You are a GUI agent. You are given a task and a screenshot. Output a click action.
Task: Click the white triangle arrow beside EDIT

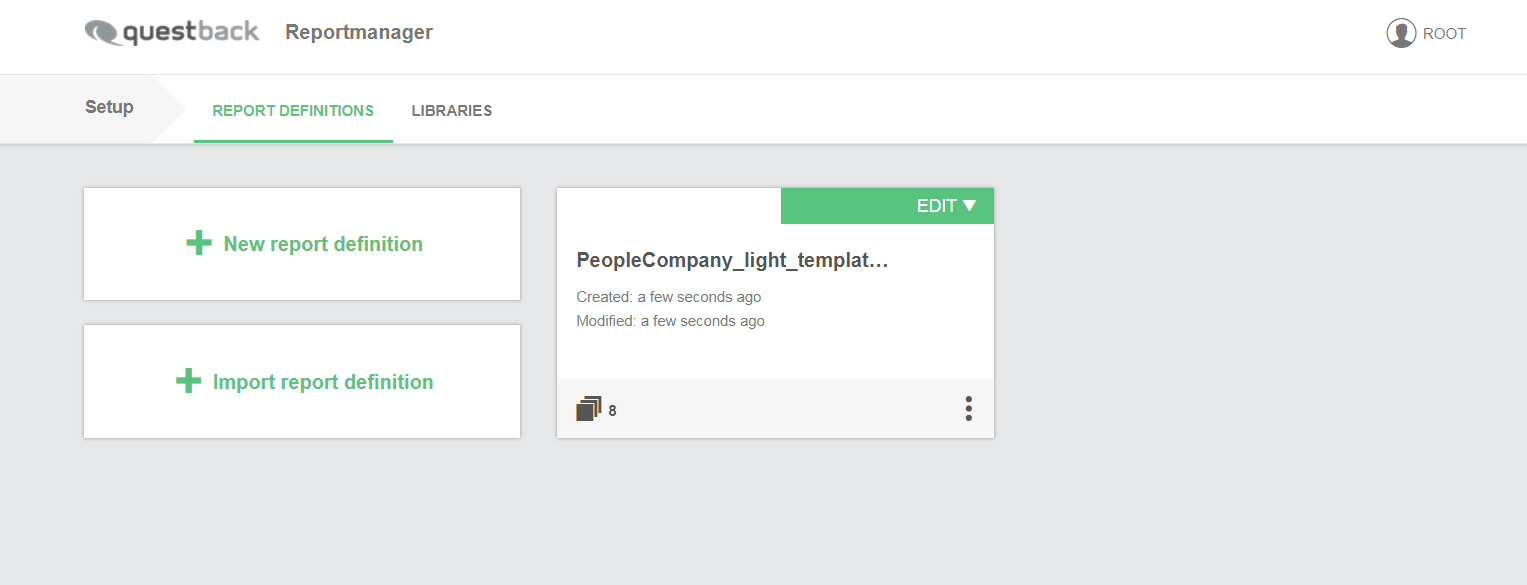point(969,206)
